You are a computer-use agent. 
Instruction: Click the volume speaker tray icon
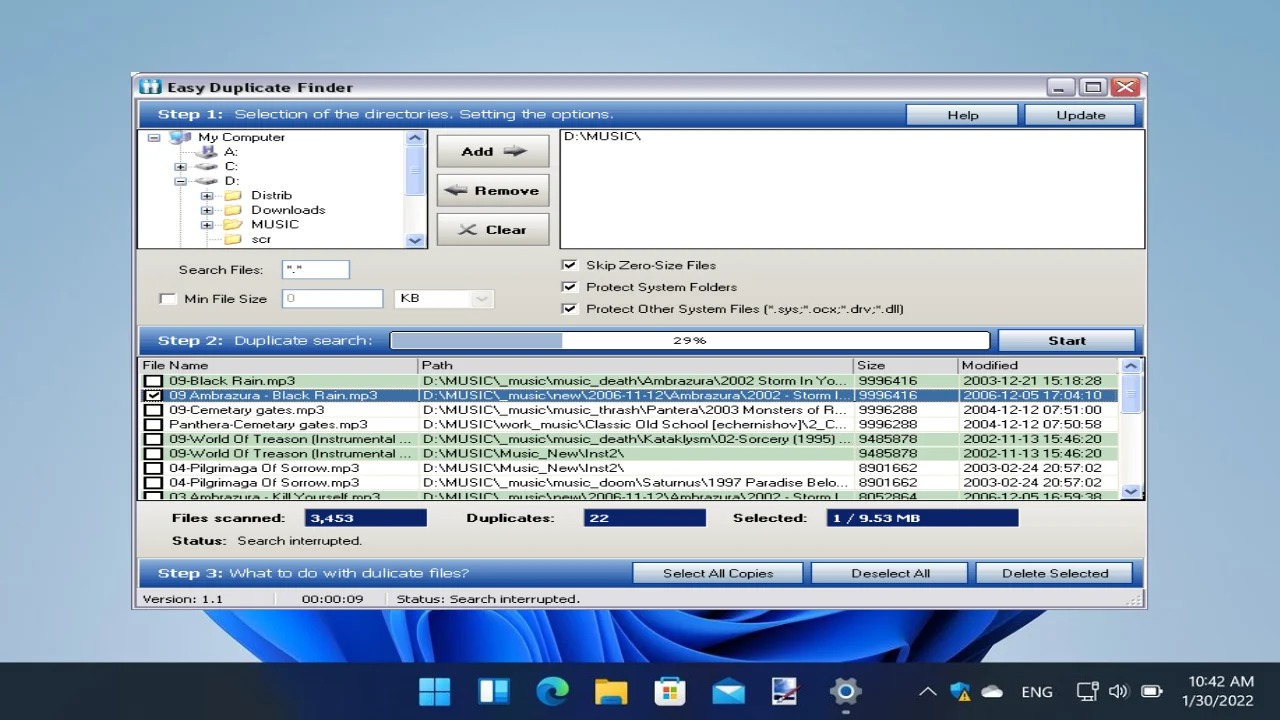pos(1119,691)
